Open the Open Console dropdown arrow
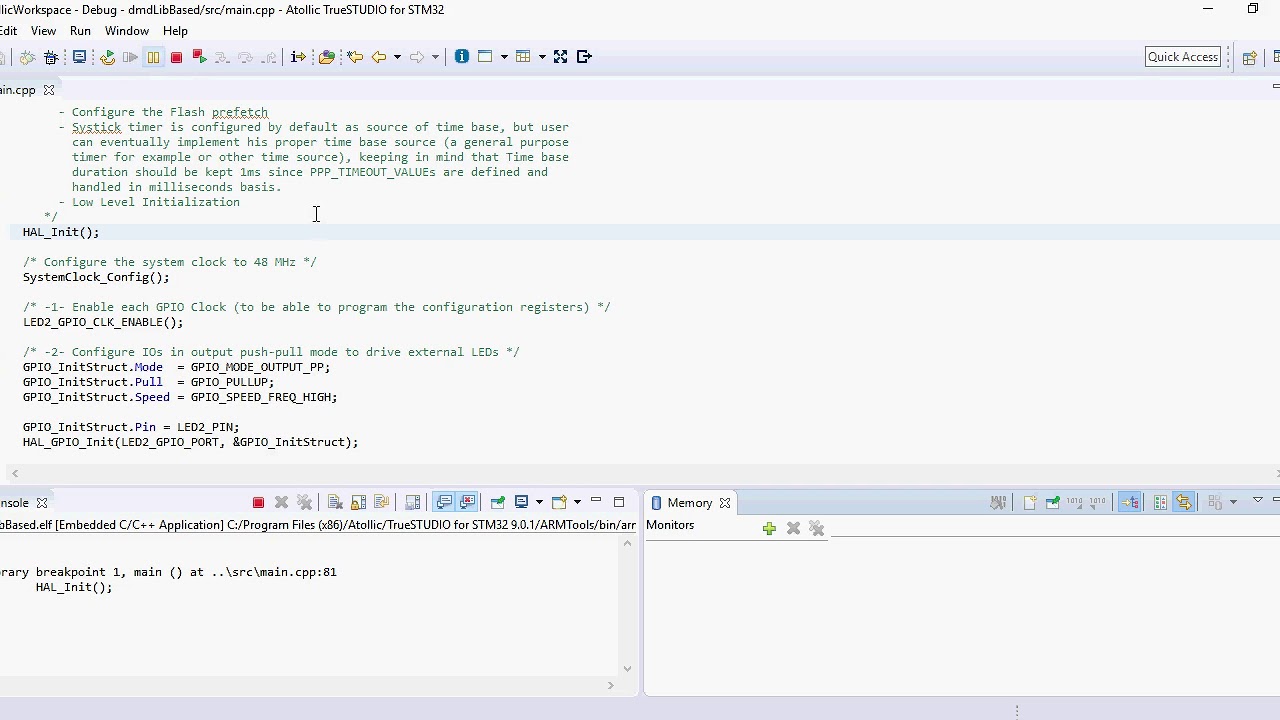The height and width of the screenshot is (720, 1280). 577,502
